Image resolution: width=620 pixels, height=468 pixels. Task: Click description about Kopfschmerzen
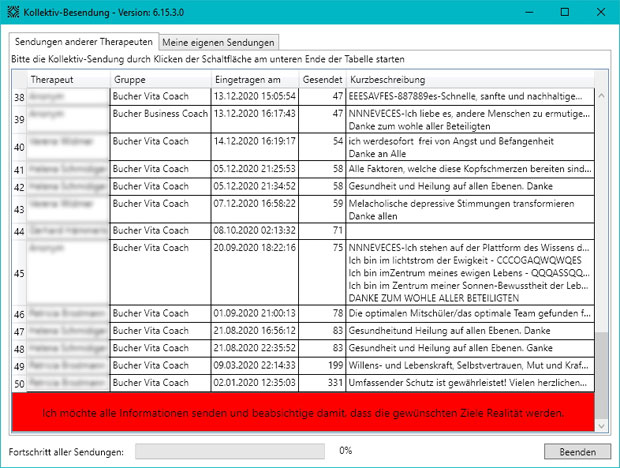470,169
